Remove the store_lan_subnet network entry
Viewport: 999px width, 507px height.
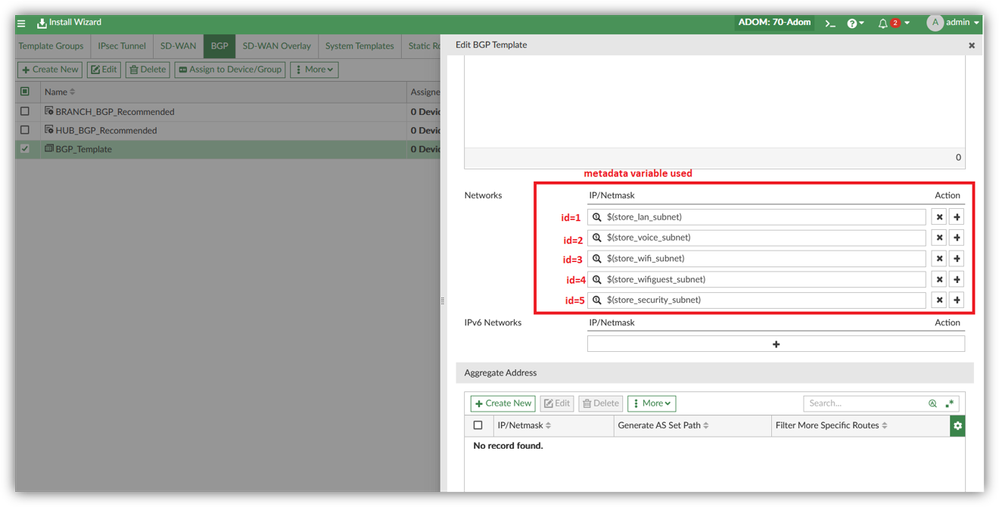point(939,217)
